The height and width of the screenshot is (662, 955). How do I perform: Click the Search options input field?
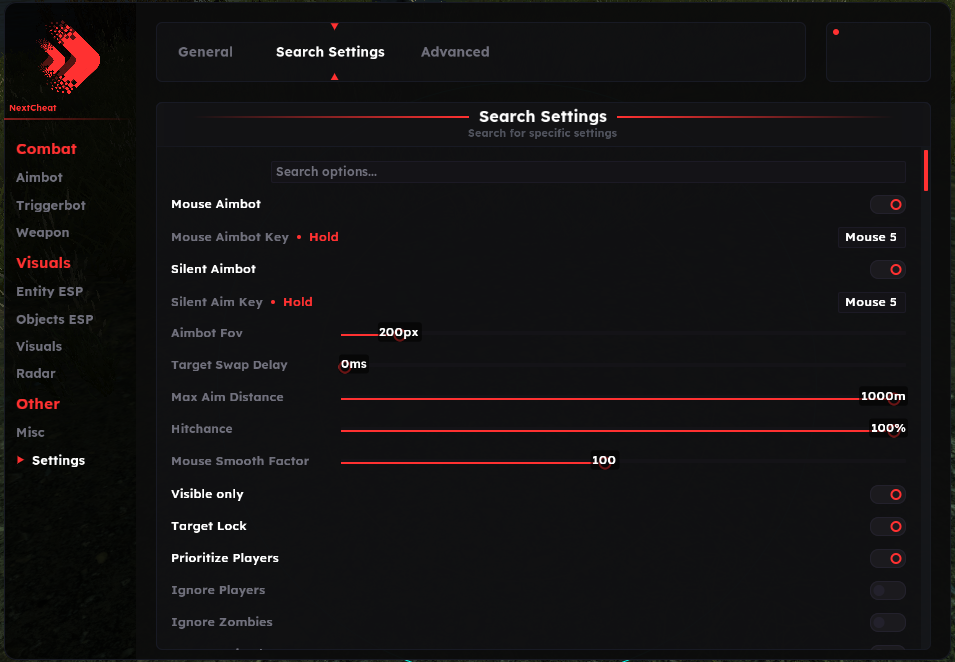coord(588,172)
